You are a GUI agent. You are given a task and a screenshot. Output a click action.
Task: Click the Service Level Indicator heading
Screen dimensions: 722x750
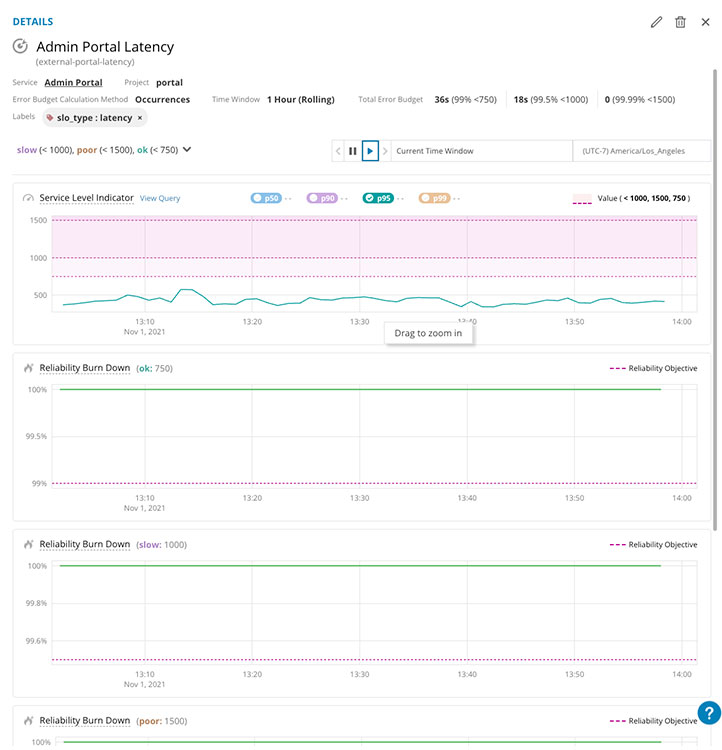[87, 198]
